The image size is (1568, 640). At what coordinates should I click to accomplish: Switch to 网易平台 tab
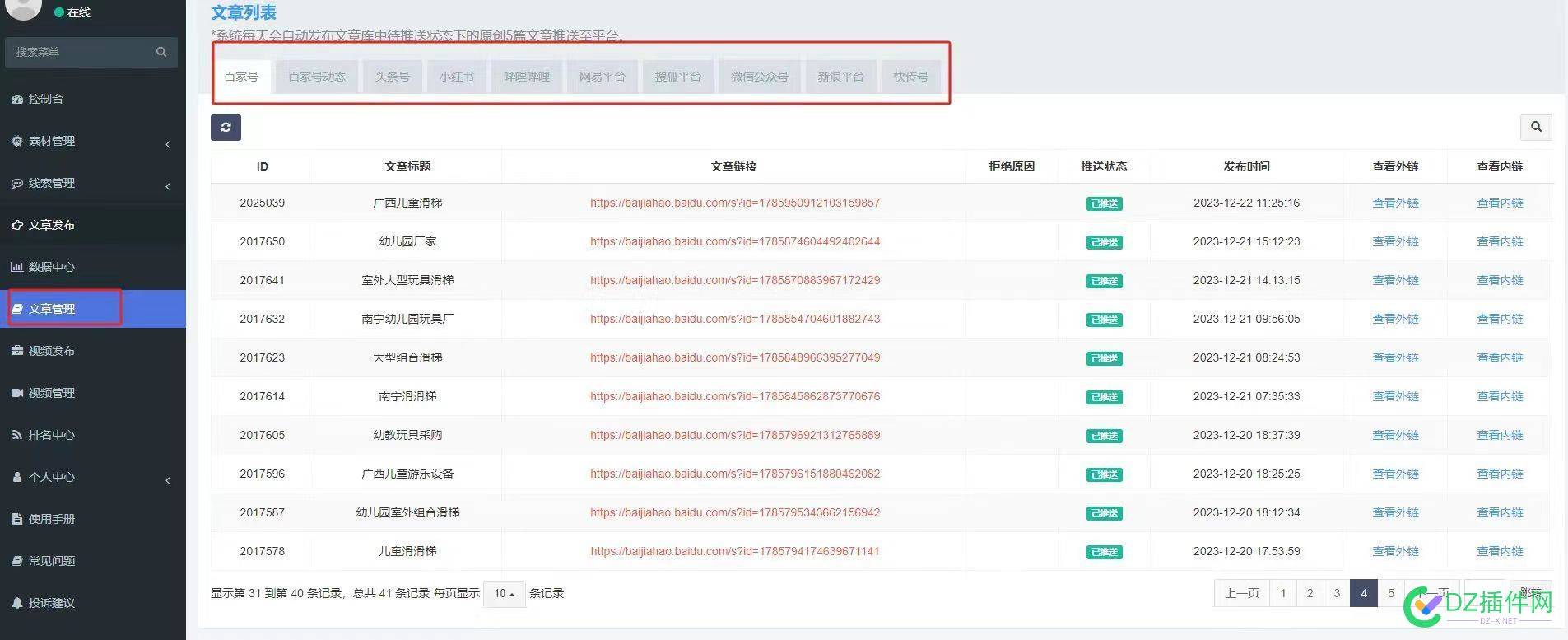pos(602,77)
